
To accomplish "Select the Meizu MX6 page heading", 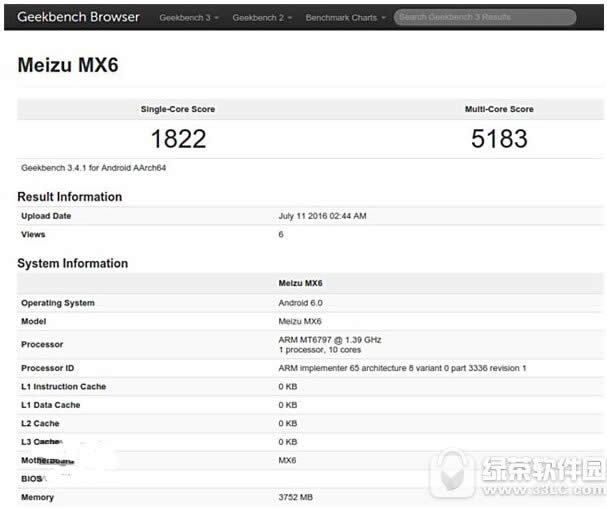I will [68, 65].
